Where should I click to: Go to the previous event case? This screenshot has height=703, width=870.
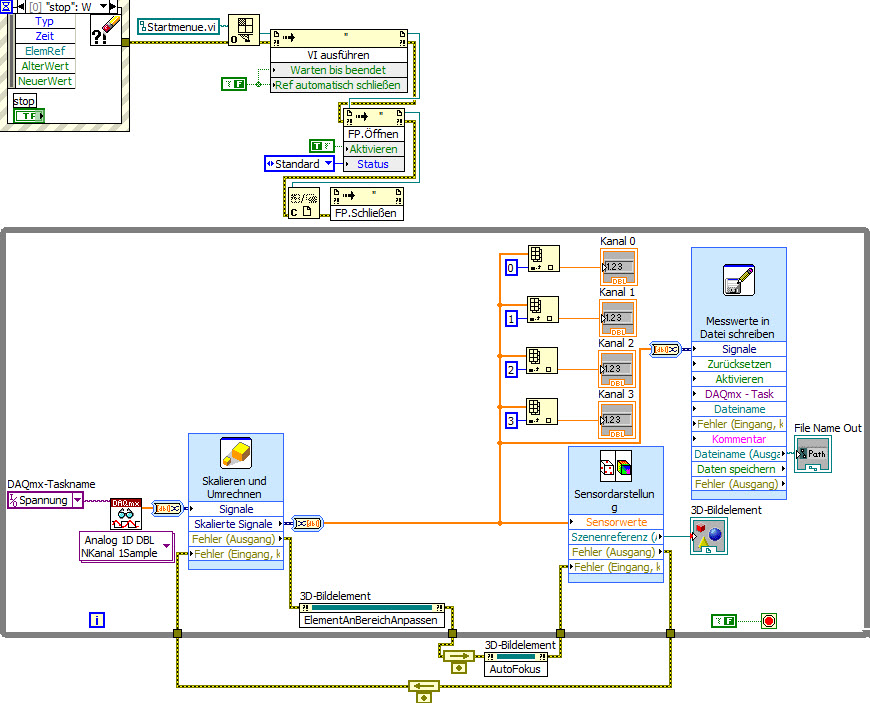click(21, 7)
